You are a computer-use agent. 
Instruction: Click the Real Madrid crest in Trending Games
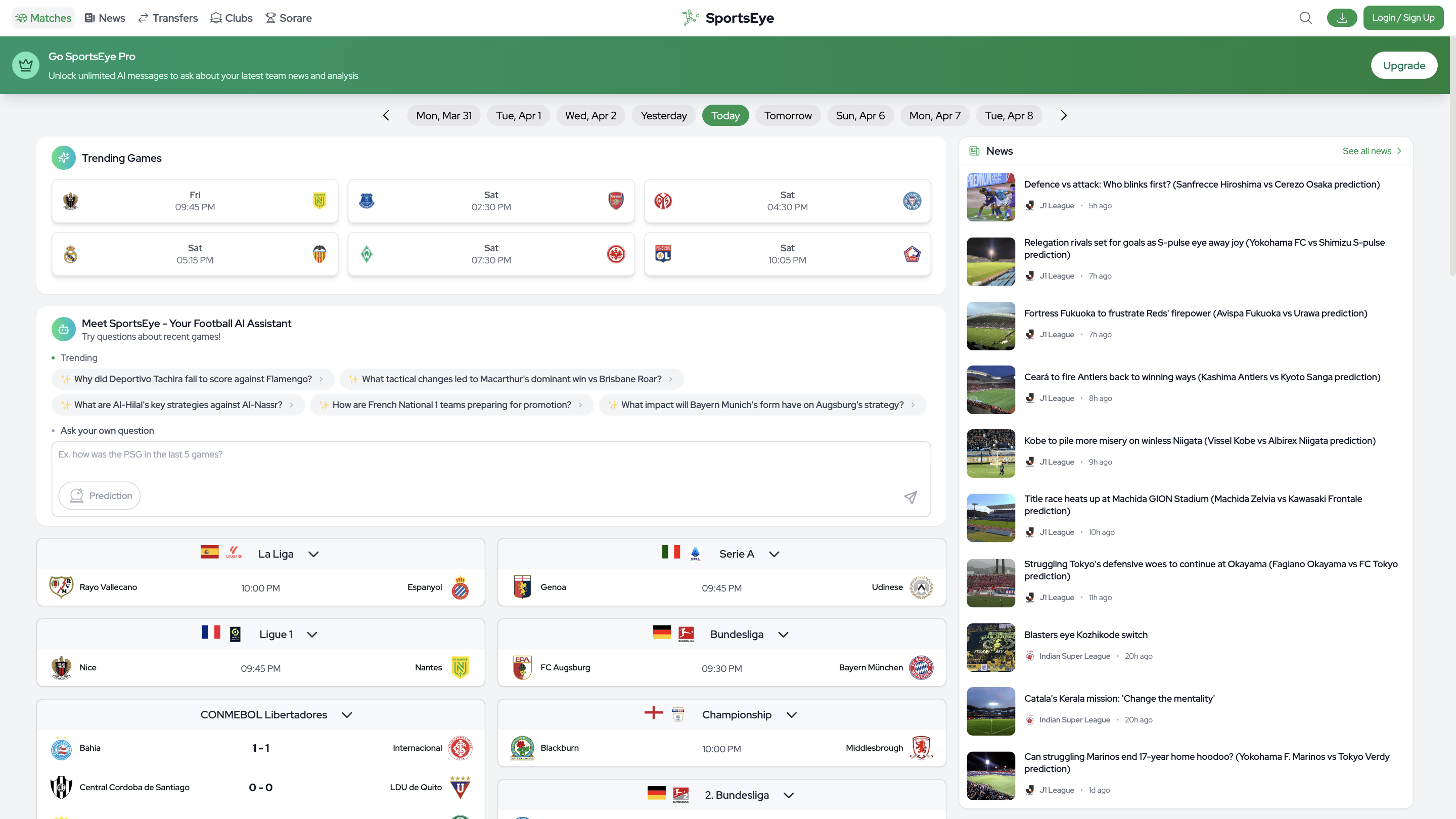coord(71,254)
